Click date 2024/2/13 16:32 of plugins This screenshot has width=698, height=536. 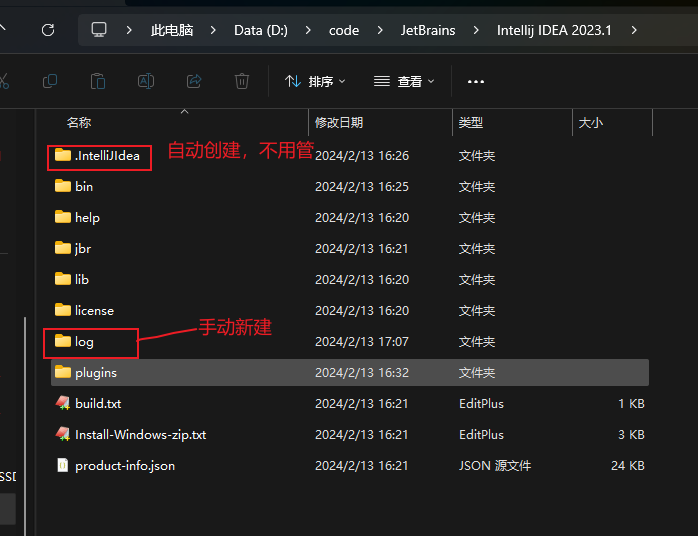(x=362, y=373)
